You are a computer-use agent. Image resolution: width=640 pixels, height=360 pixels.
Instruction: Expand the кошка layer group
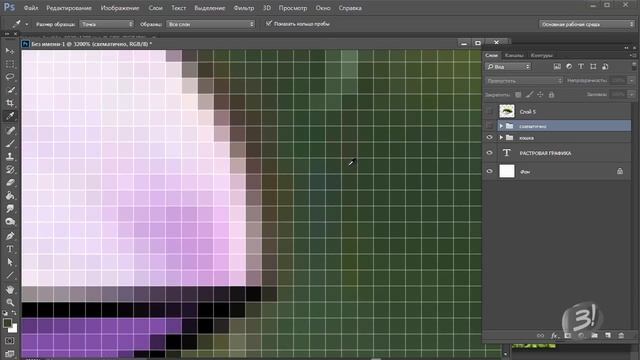coord(501,138)
